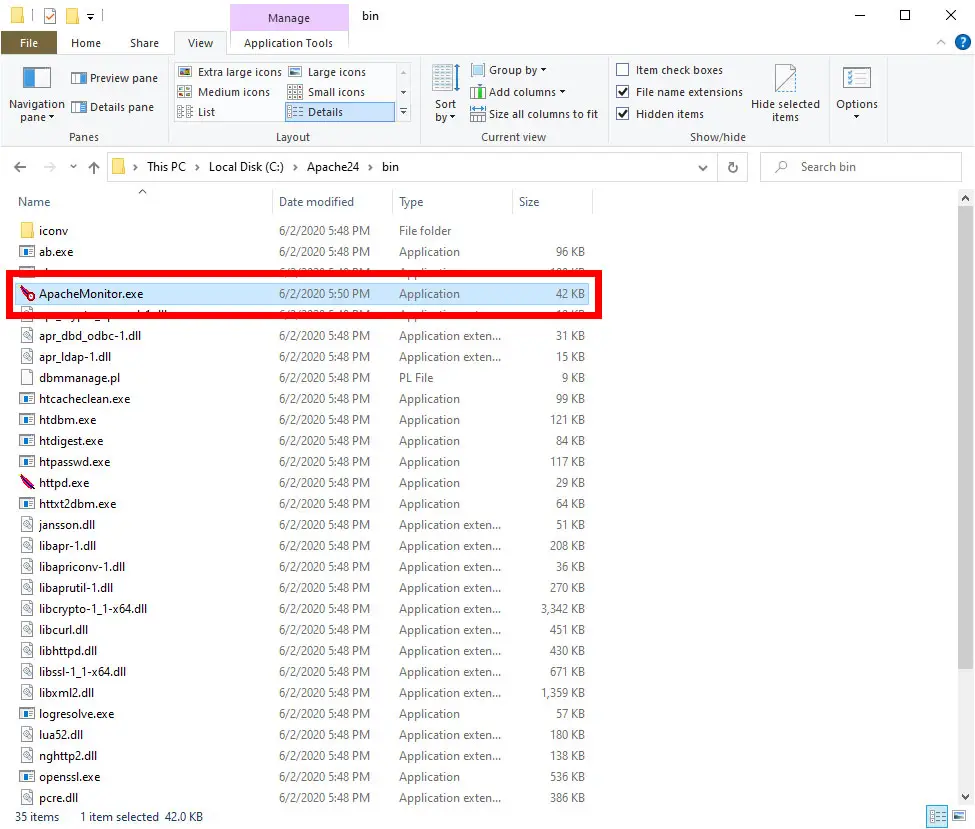Viewport: 975px width, 829px height.
Task: Navigate to Apache24 breadcrumb
Action: (333, 167)
